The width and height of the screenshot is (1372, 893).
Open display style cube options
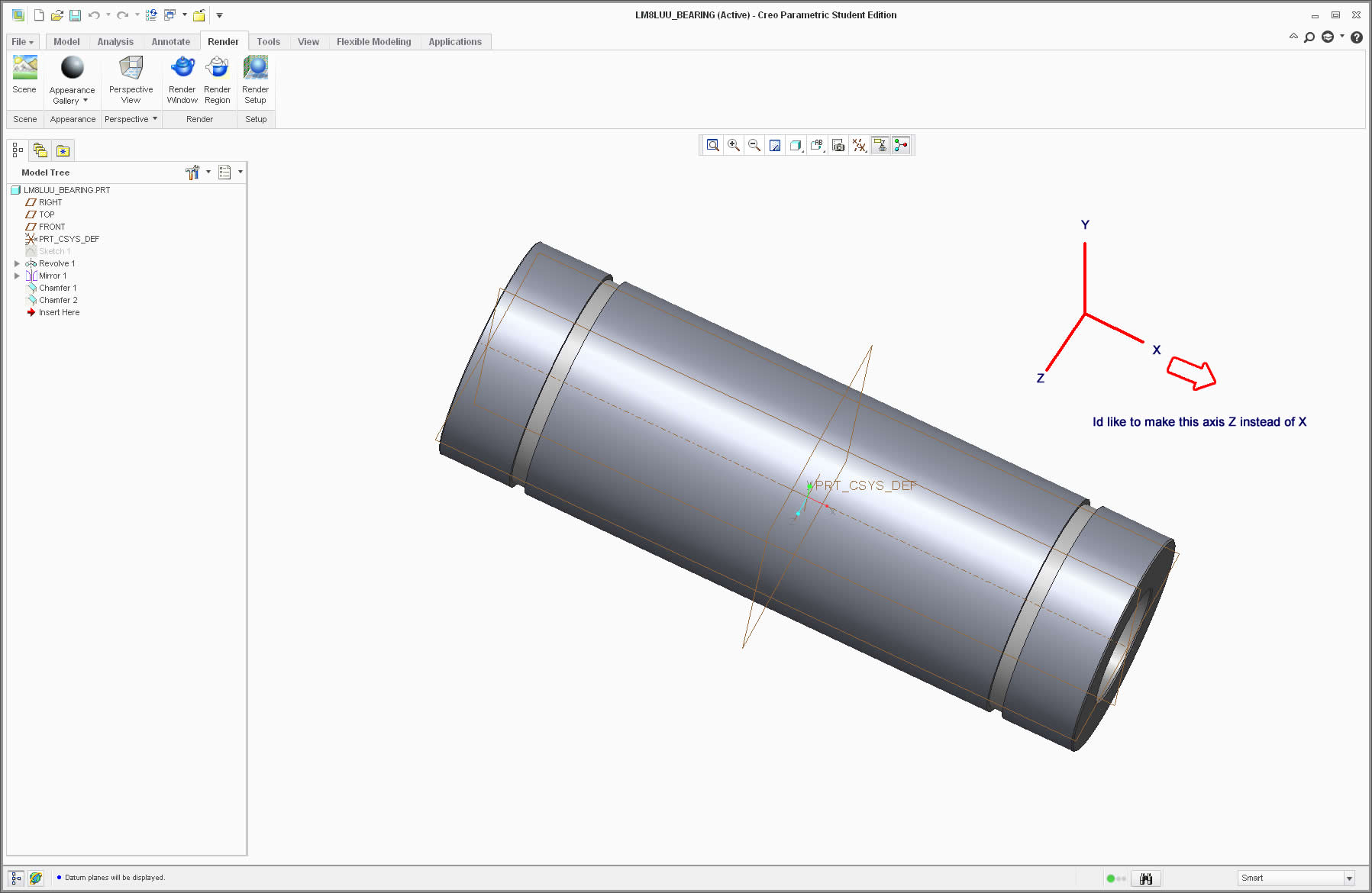tap(796, 145)
